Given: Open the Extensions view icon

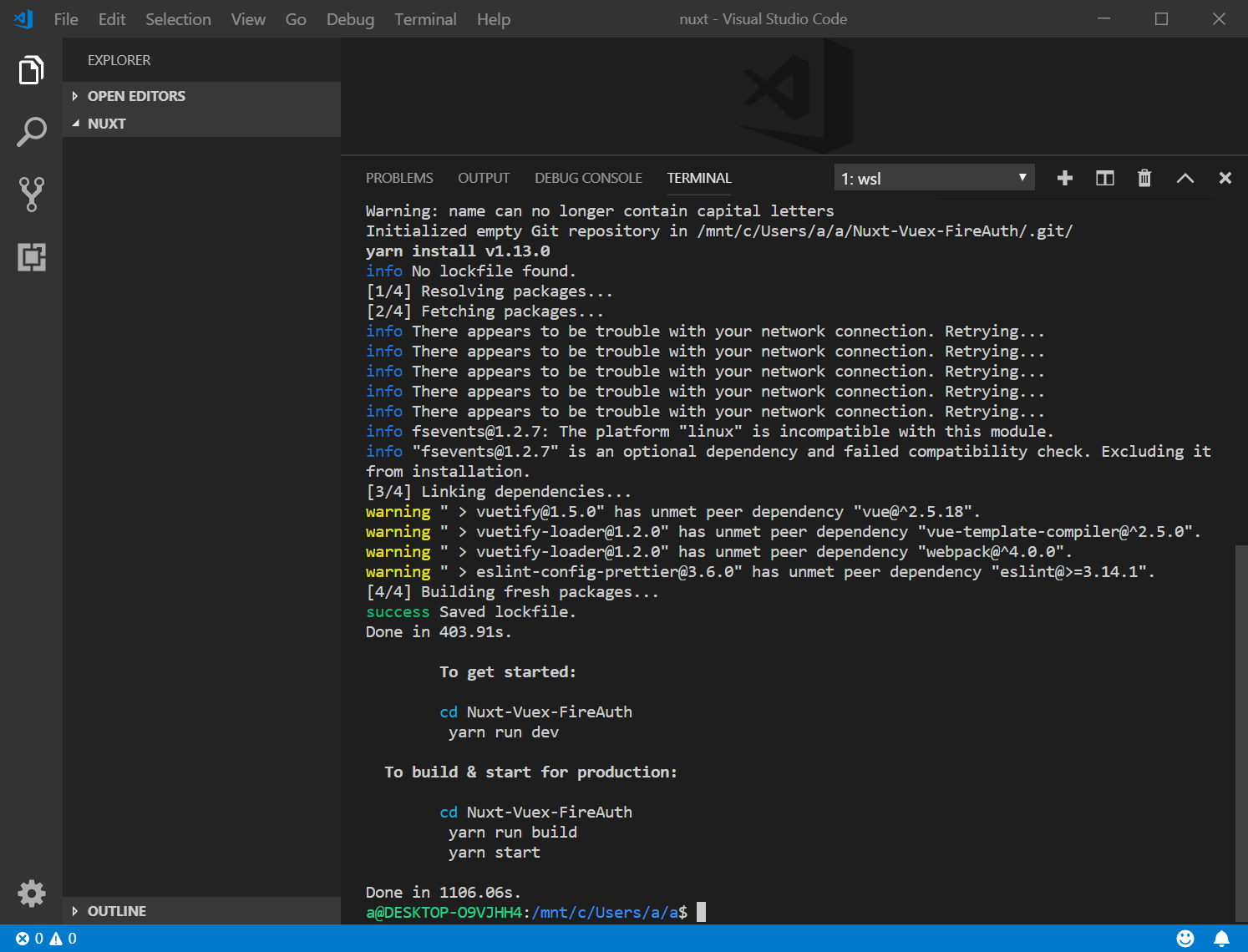Looking at the screenshot, I should (x=31, y=256).
